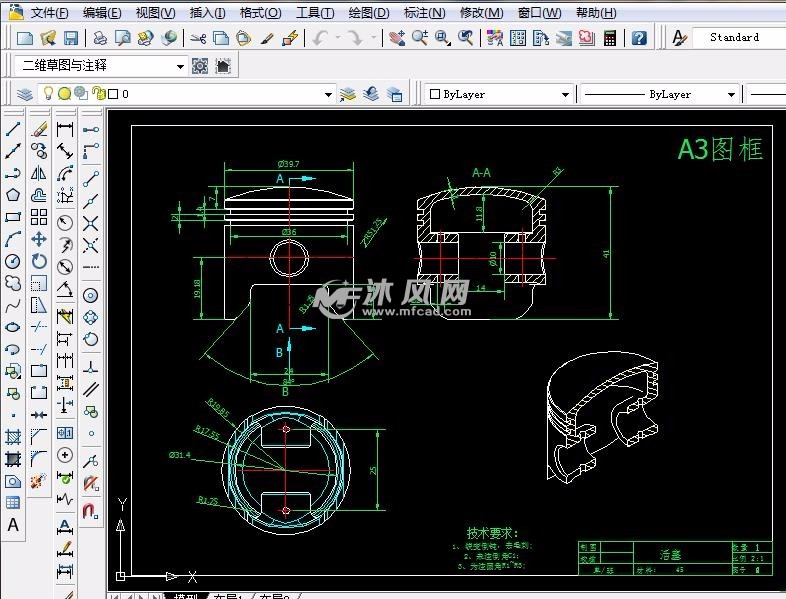This screenshot has width=786, height=599.
Task: Open the layer list dropdown
Action: [x=328, y=95]
